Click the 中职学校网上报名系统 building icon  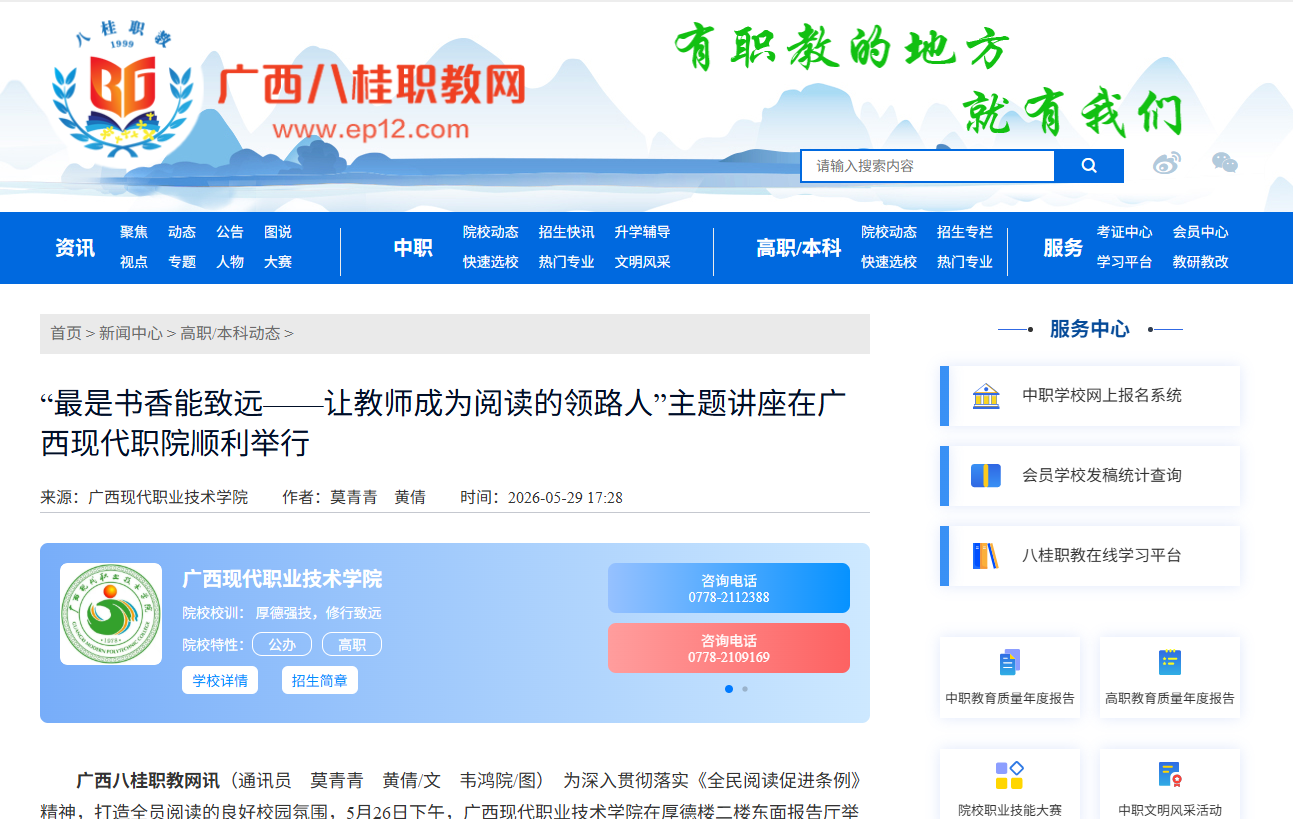click(x=986, y=396)
